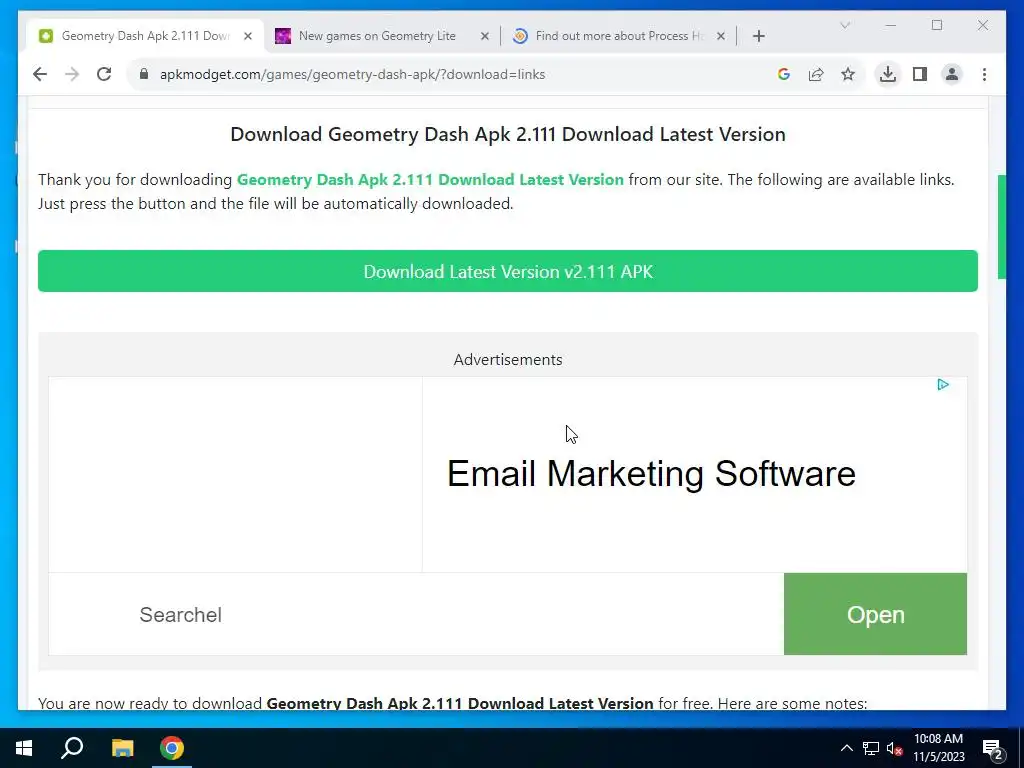Switch to Geometry Dash Apk 2.111 tab
The height and width of the screenshot is (768, 1024).
[x=146, y=36]
